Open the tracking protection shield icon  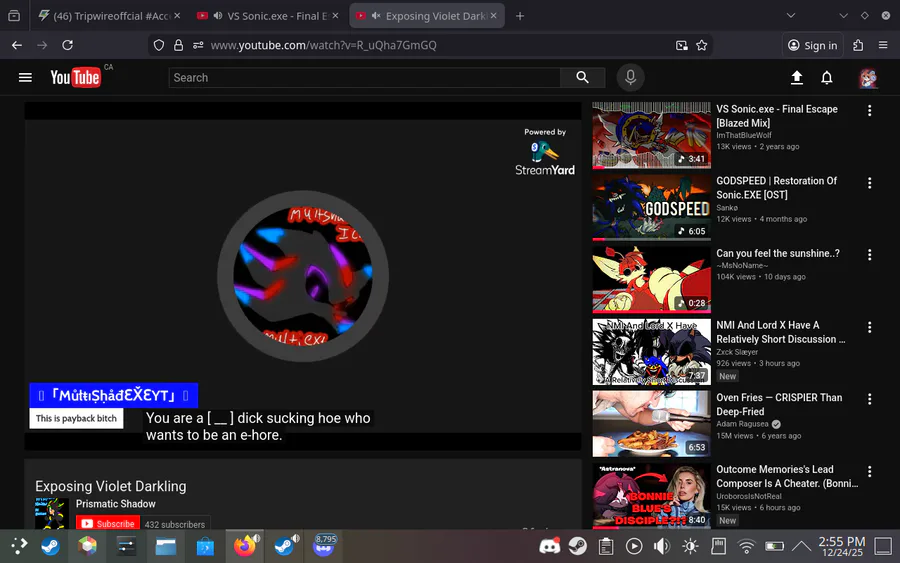tap(159, 45)
